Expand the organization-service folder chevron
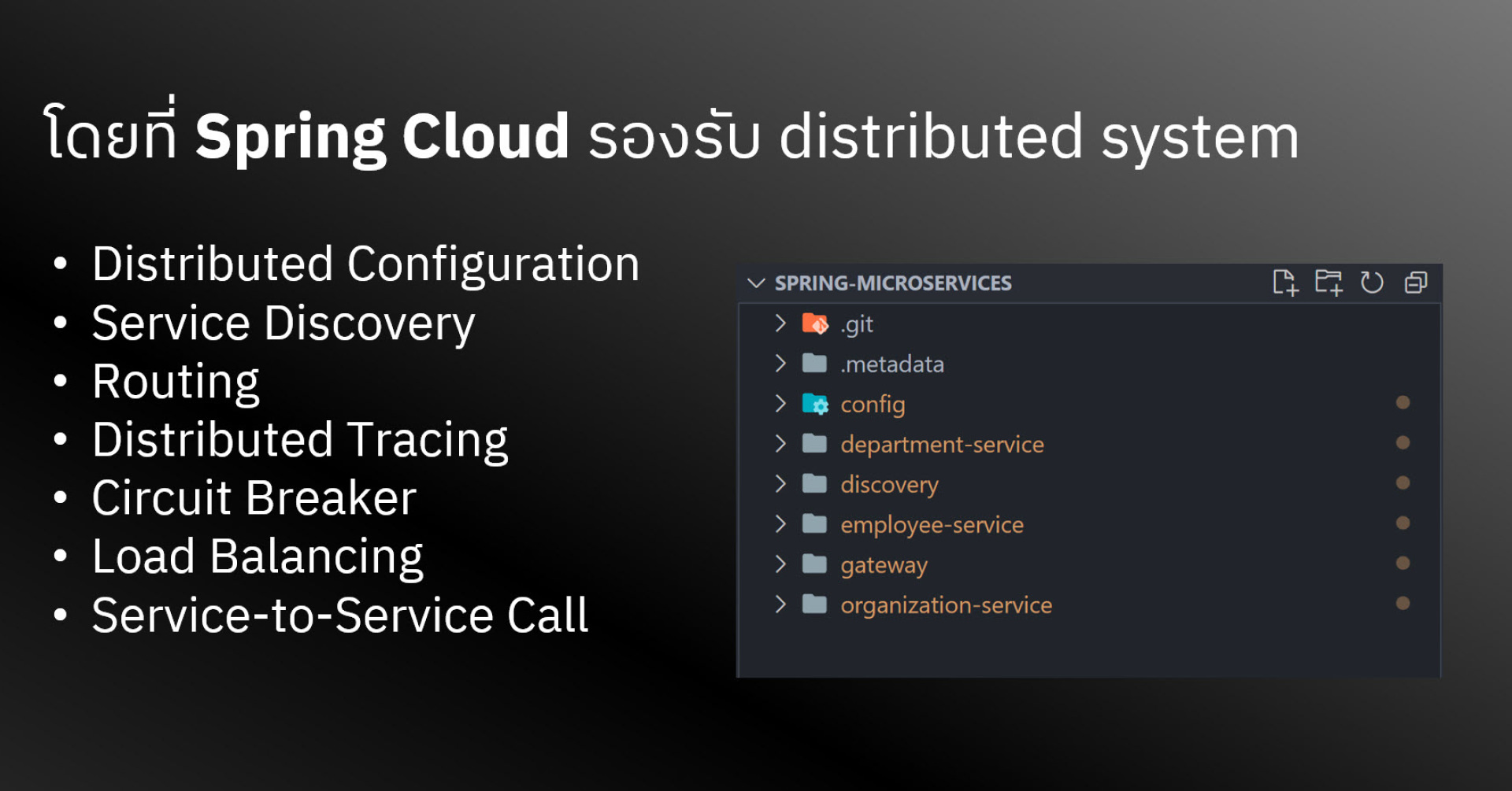Screen dimensions: 1512x791 [x=780, y=604]
